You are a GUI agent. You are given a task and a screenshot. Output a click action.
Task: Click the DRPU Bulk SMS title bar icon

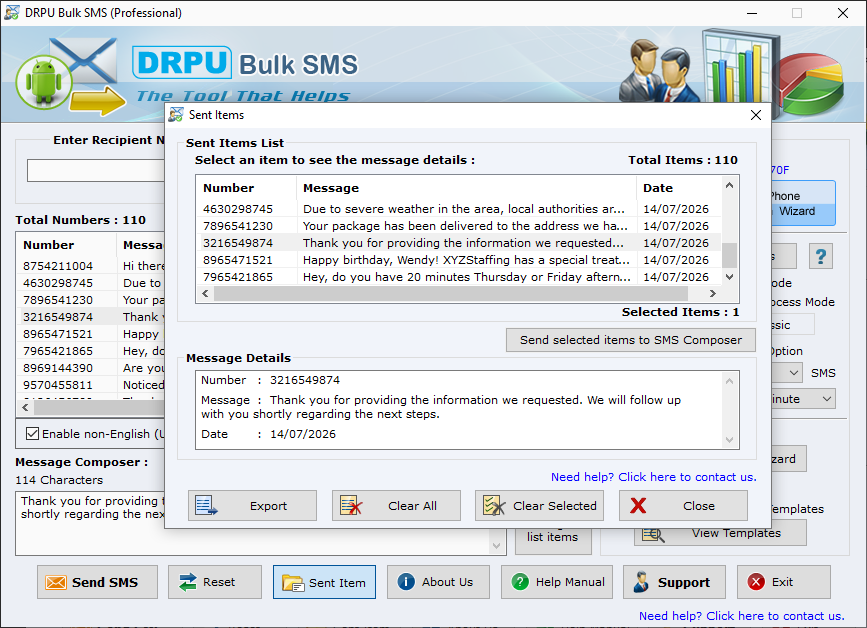pos(12,13)
